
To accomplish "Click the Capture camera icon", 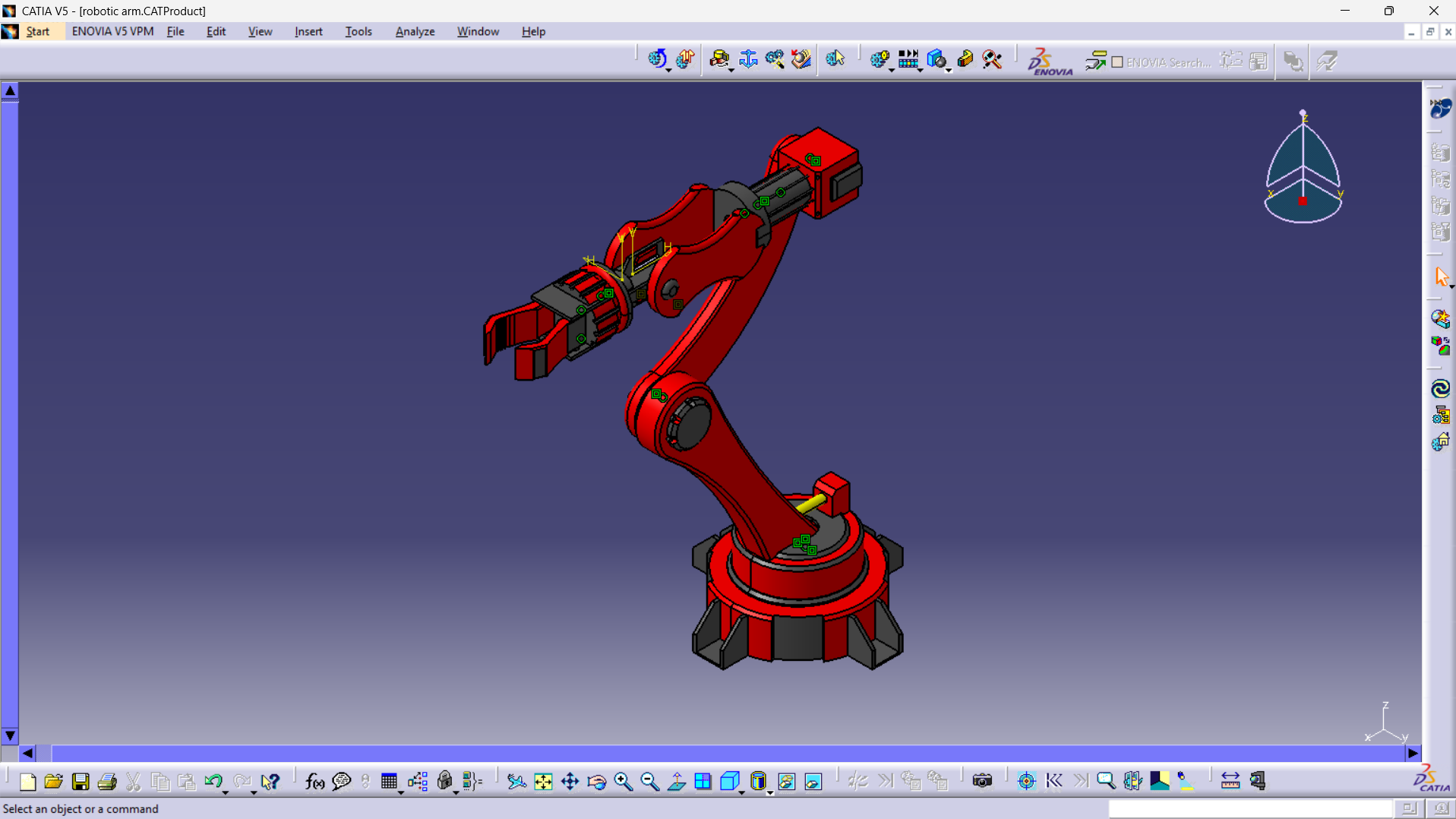I will [982, 781].
